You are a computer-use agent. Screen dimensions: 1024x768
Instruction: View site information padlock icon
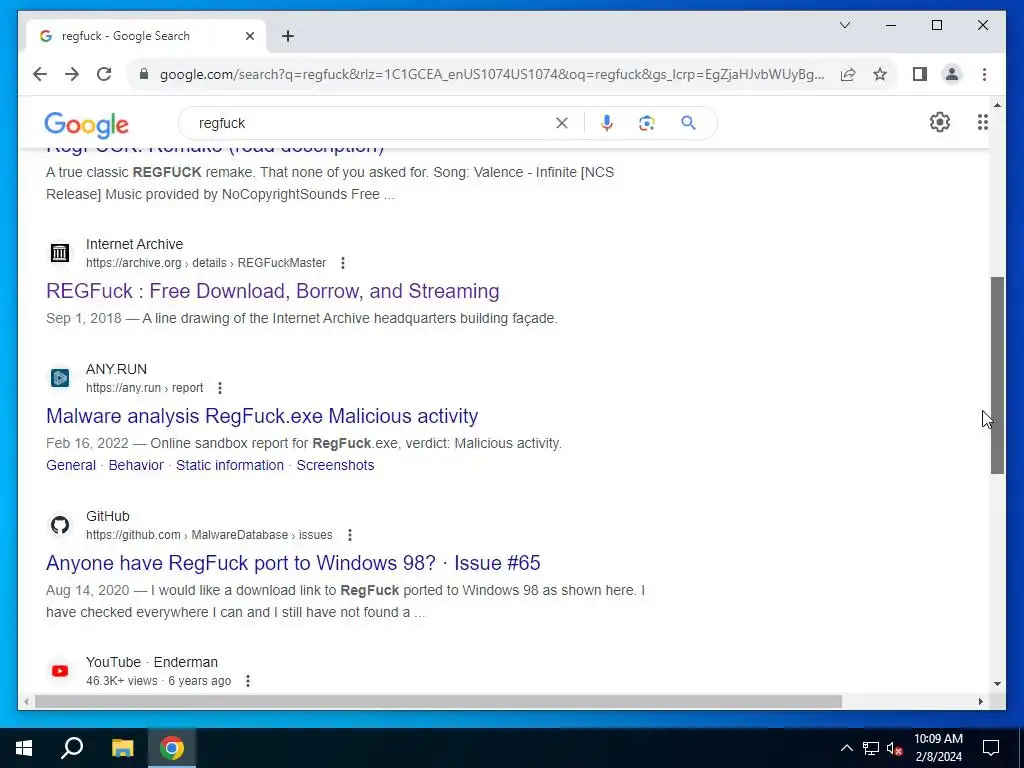point(144,74)
